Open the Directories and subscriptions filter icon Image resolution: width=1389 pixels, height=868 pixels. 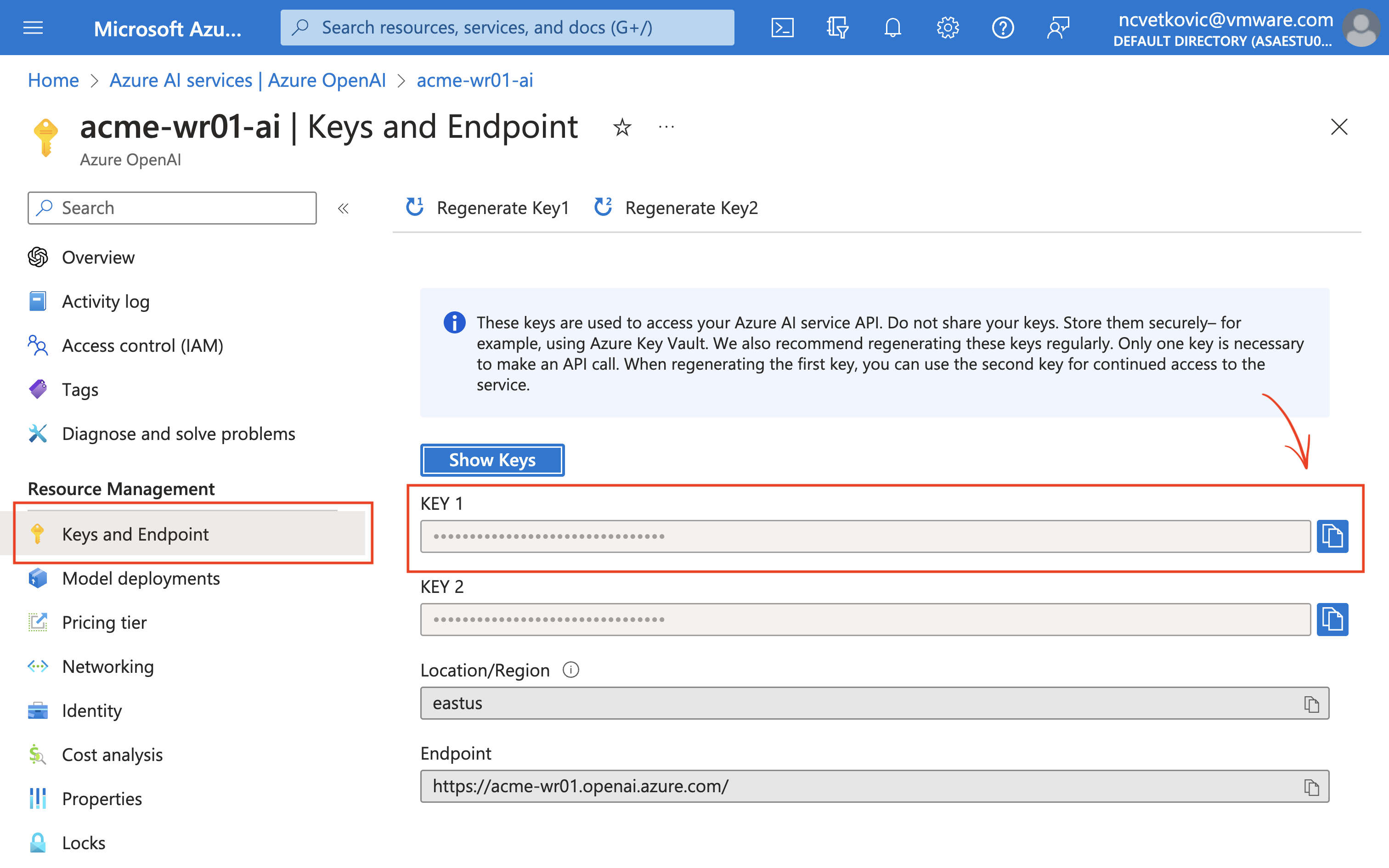tap(837, 28)
